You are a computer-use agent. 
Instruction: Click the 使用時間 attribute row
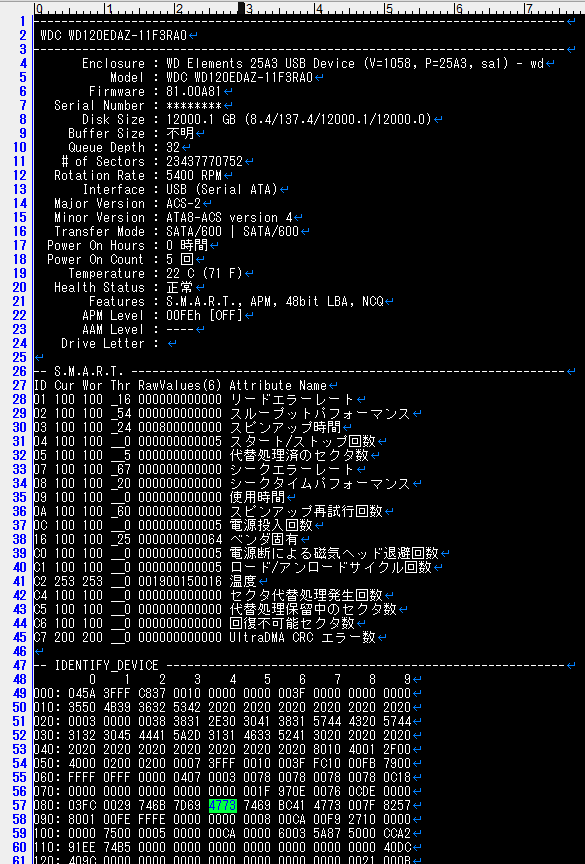pos(160,498)
